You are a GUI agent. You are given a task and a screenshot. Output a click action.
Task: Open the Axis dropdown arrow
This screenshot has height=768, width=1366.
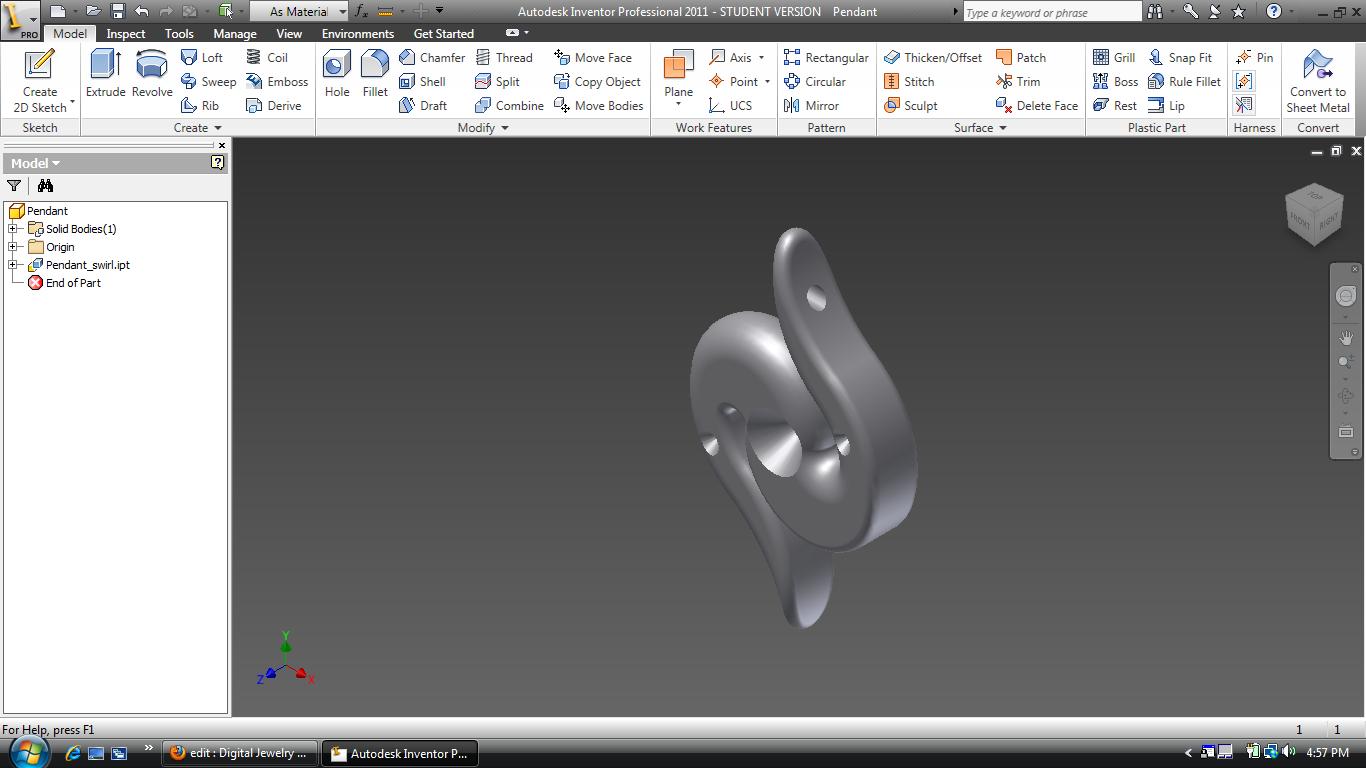tap(762, 58)
